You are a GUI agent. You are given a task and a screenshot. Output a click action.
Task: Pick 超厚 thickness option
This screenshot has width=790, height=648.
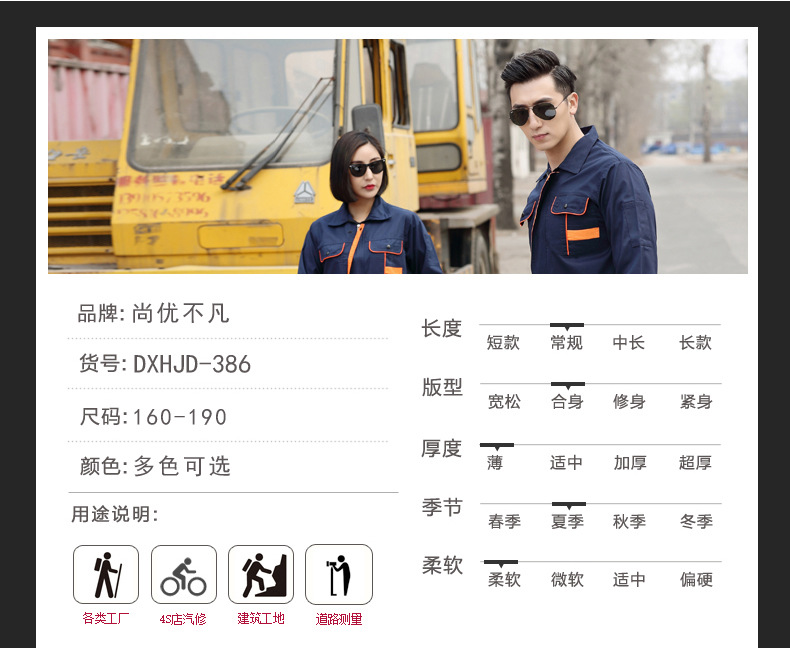coord(695,463)
